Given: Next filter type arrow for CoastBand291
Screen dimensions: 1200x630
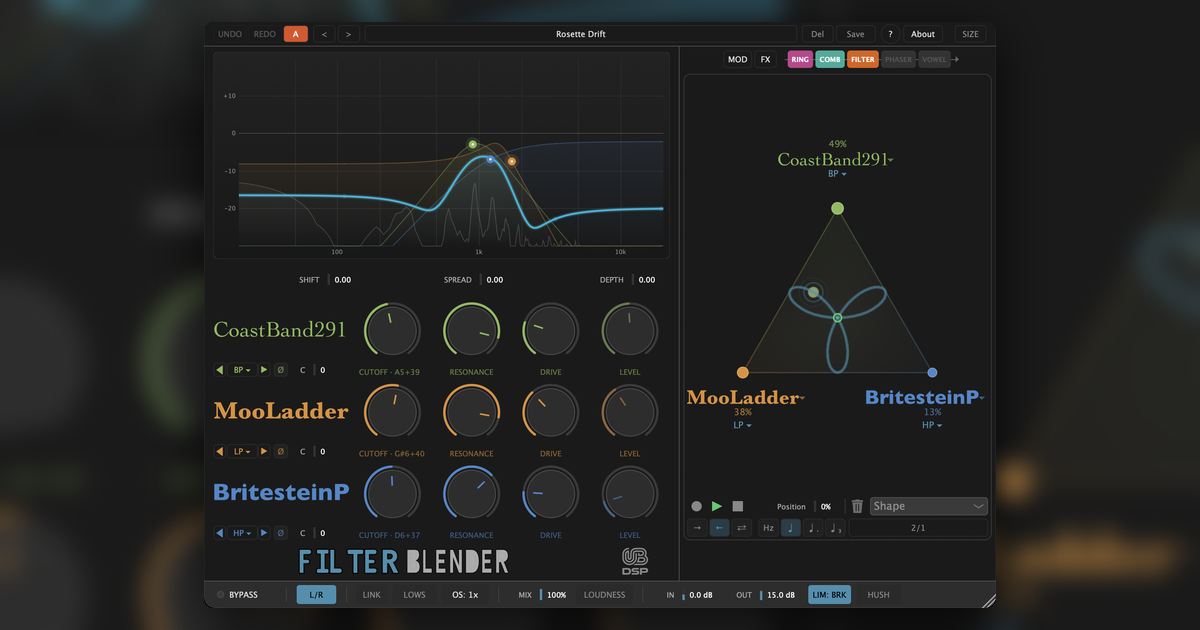Looking at the screenshot, I should tap(265, 369).
